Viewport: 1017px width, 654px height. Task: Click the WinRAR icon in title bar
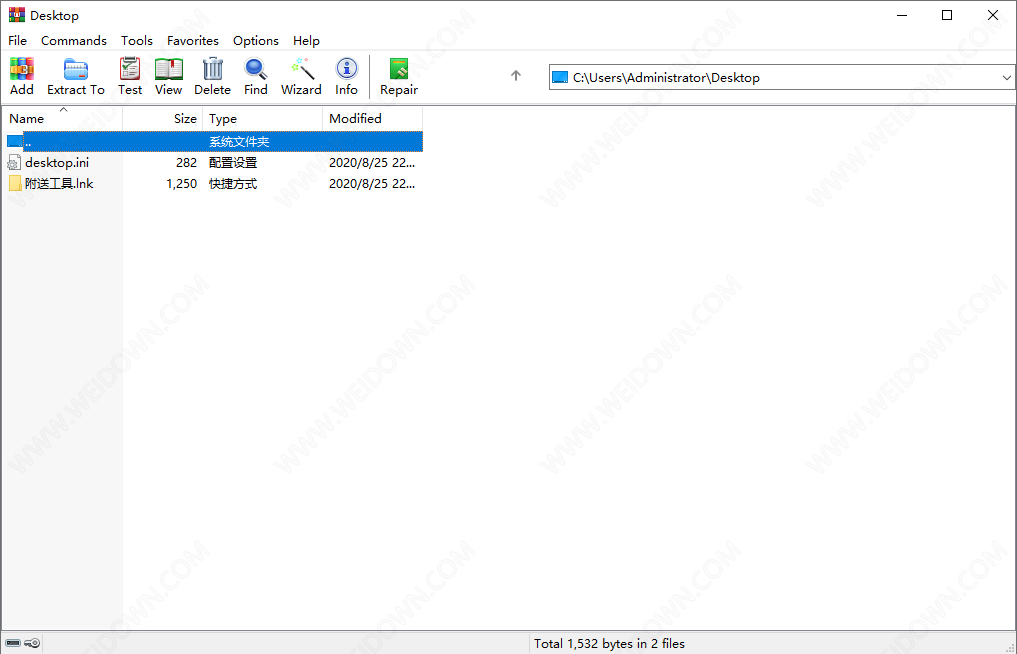[16, 15]
